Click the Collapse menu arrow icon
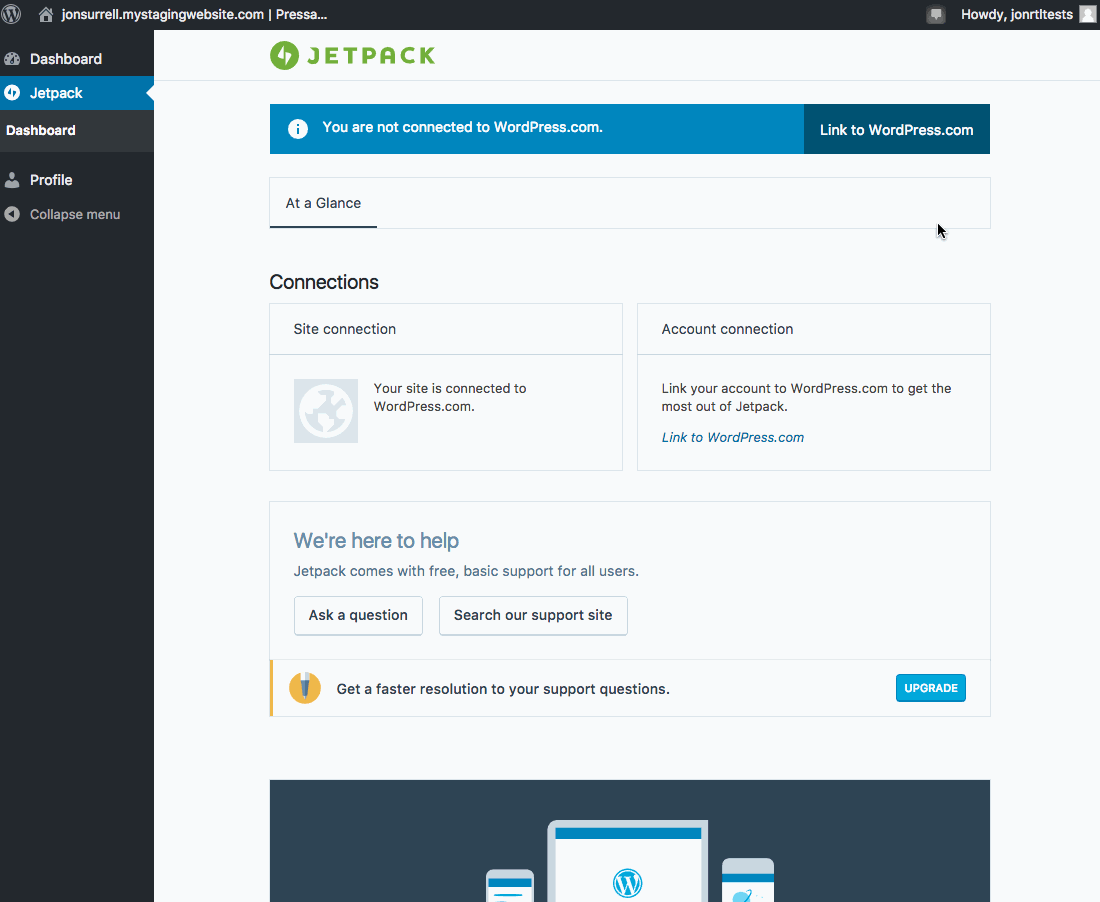Image resolution: width=1100 pixels, height=902 pixels. (x=12, y=214)
